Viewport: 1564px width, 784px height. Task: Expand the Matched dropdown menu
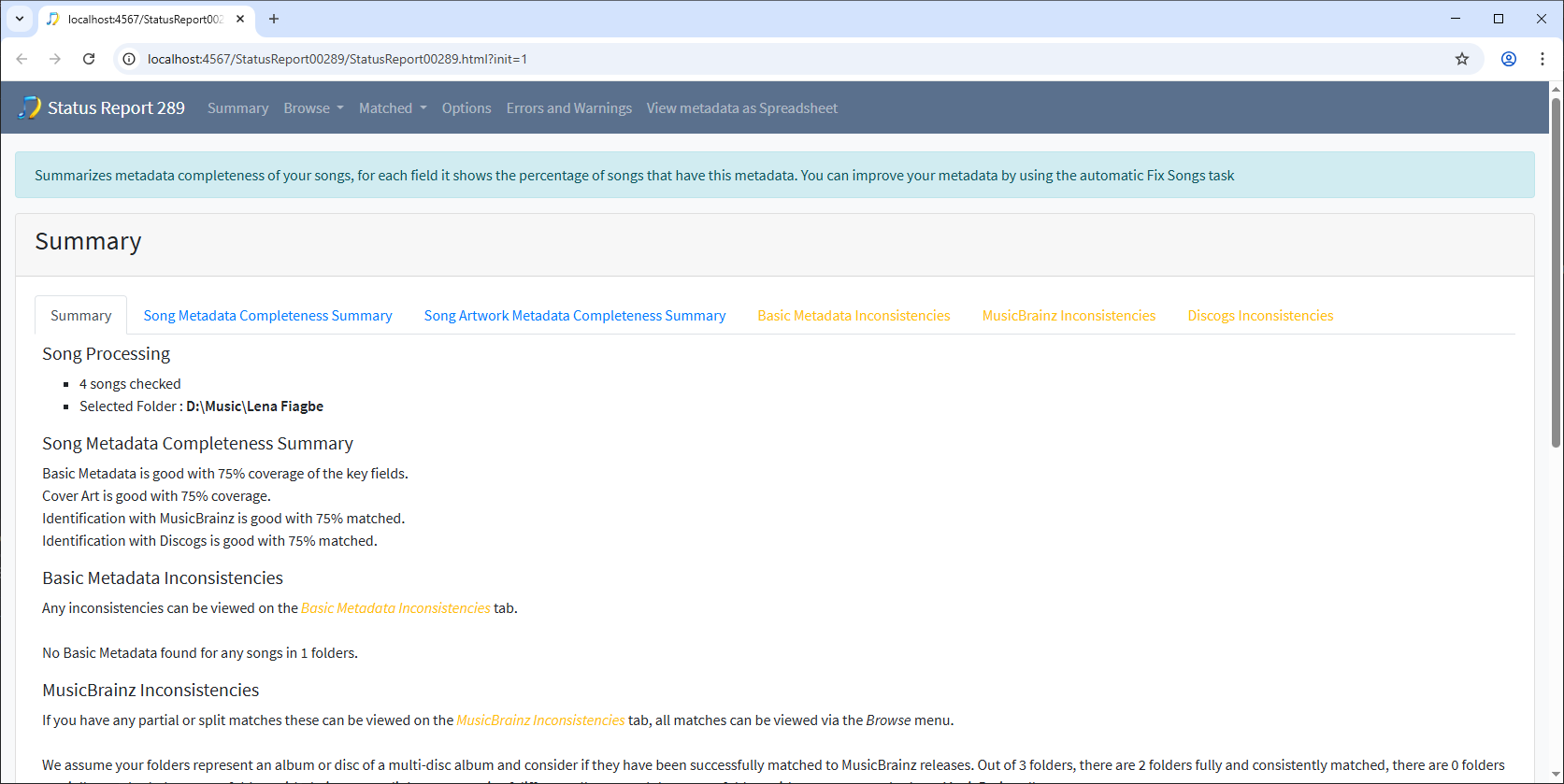click(x=393, y=108)
